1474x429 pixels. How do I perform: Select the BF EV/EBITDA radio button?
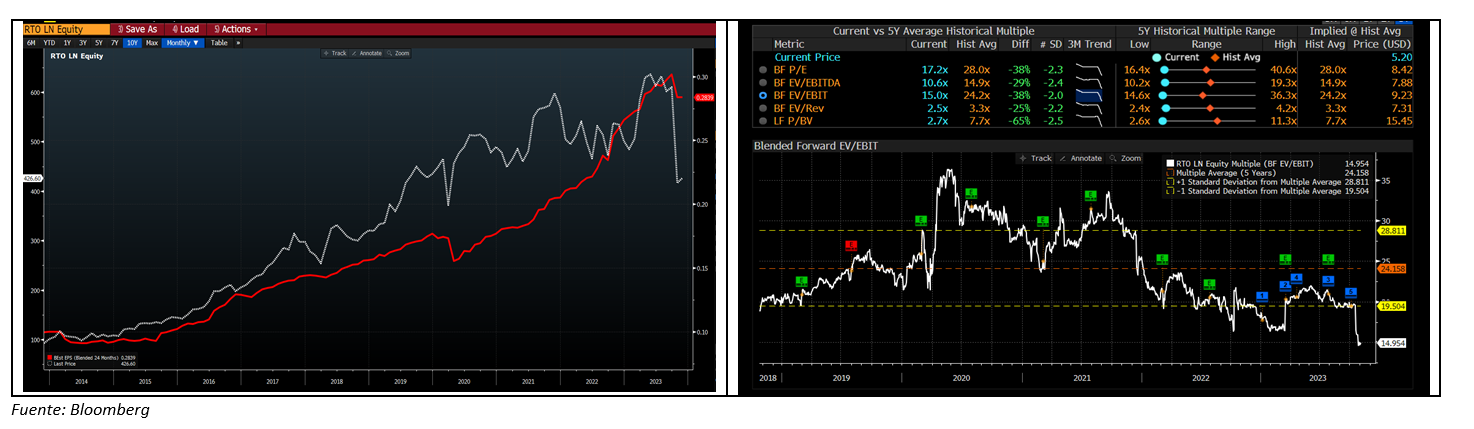(763, 83)
